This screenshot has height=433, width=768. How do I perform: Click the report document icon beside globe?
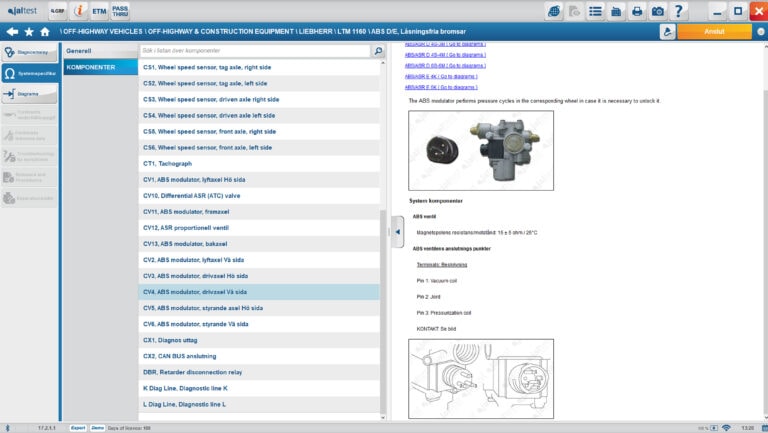[575, 11]
